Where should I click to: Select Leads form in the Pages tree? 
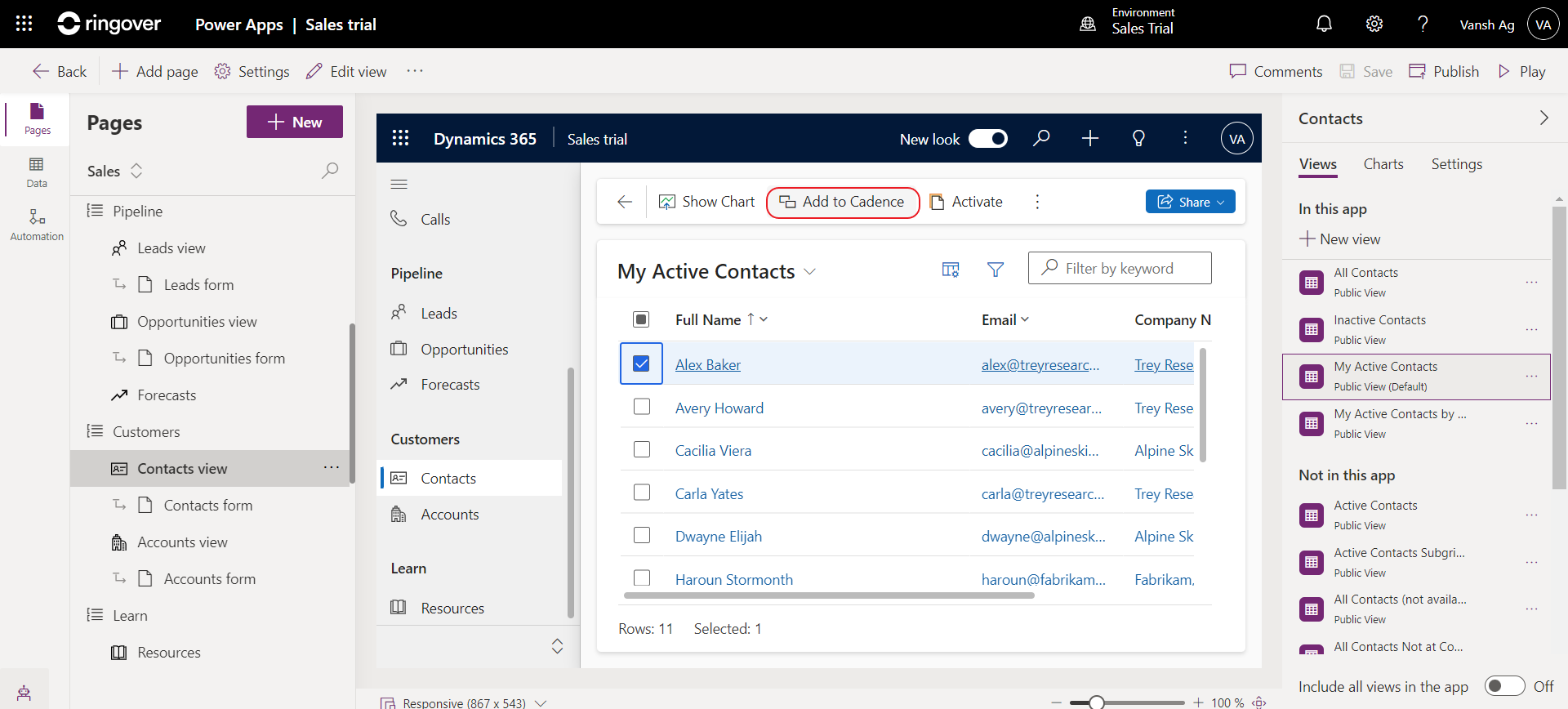click(x=198, y=284)
